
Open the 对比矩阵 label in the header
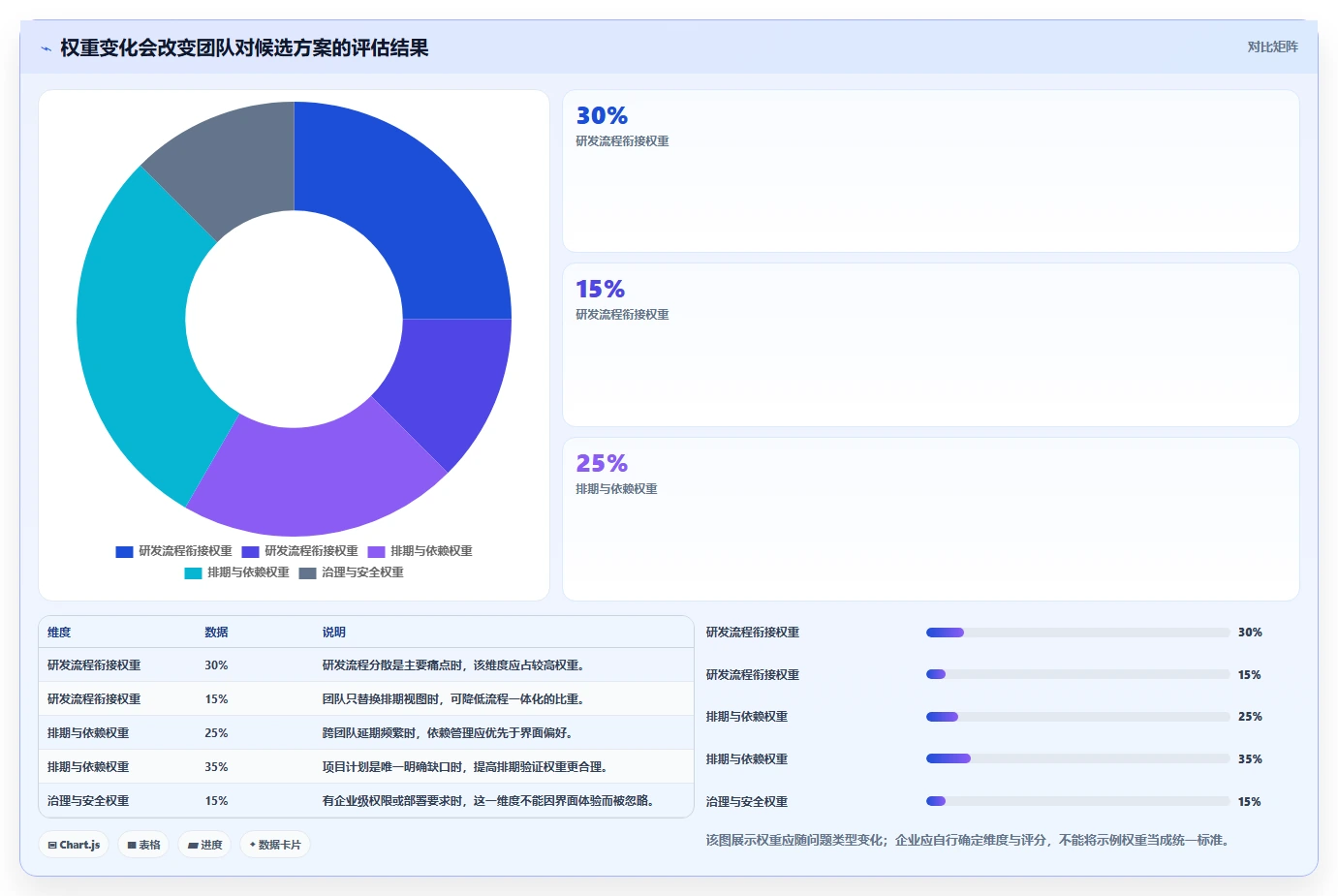click(x=1272, y=46)
